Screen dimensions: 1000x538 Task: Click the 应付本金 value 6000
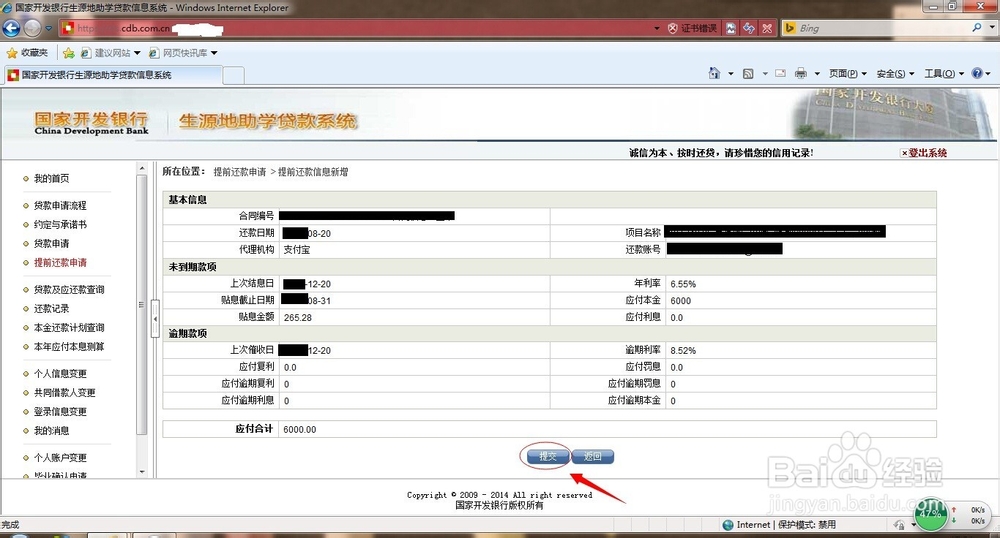(x=680, y=301)
